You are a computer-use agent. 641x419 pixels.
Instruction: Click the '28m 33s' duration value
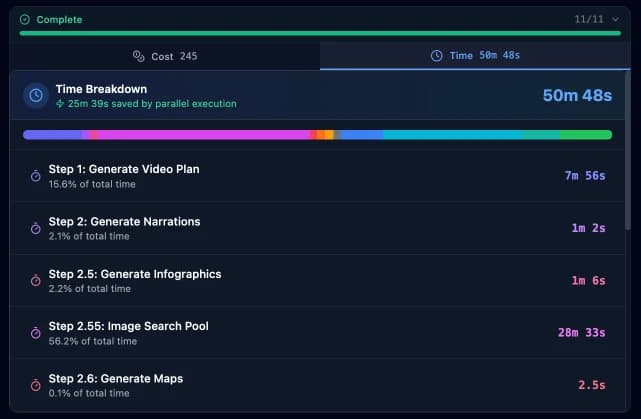[582, 333]
